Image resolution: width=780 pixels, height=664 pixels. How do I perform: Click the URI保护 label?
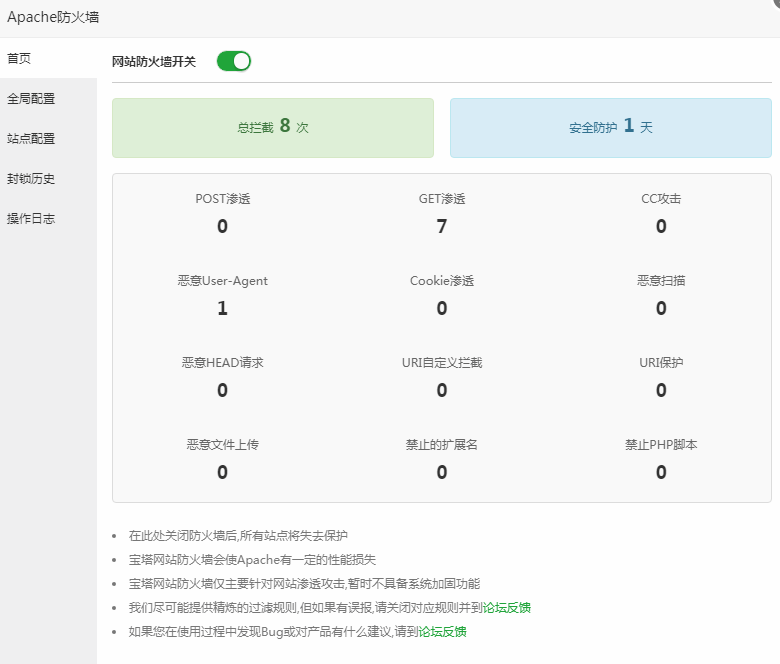[661, 363]
